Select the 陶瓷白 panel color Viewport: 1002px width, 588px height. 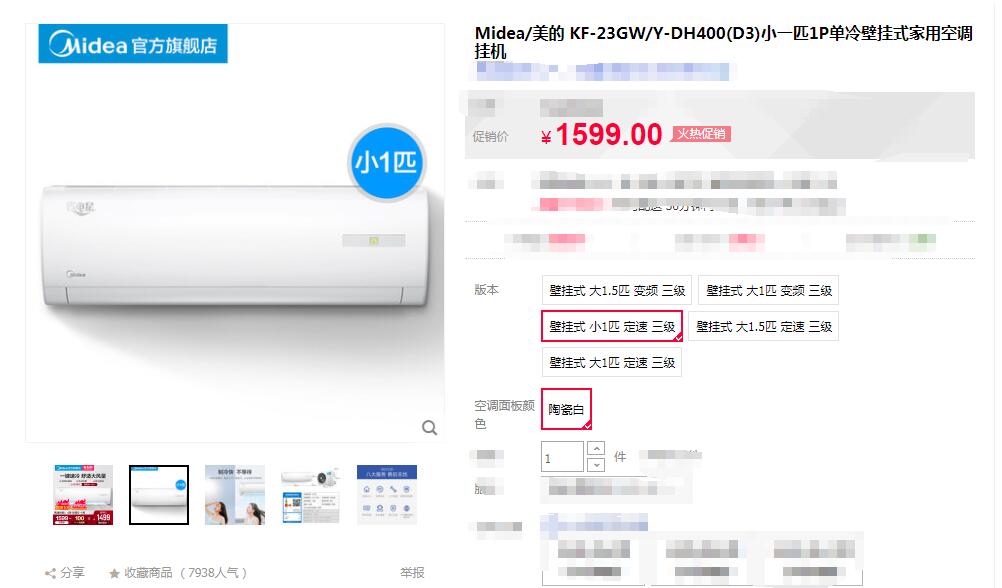[566, 409]
